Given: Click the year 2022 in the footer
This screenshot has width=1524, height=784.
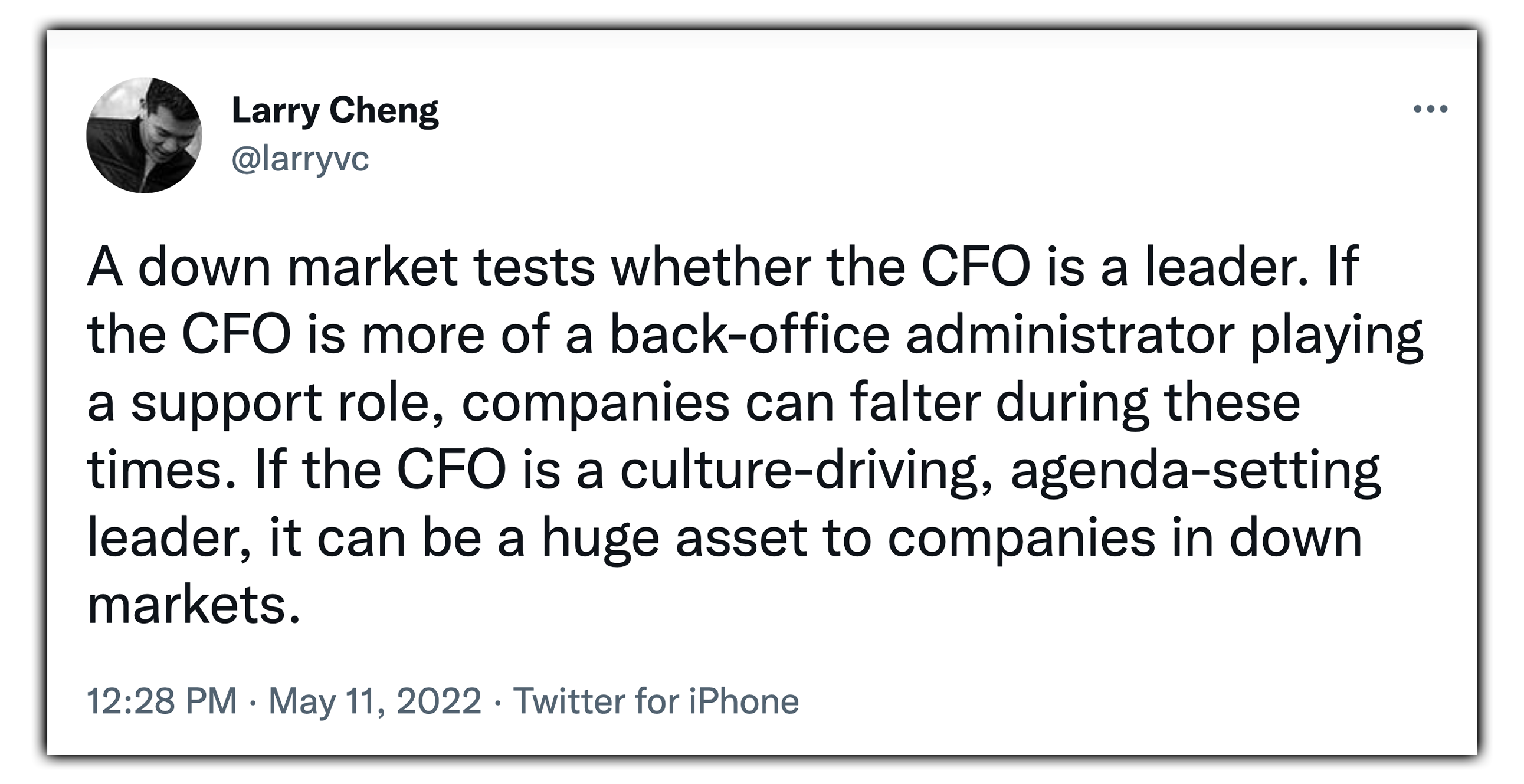Looking at the screenshot, I should (438, 701).
